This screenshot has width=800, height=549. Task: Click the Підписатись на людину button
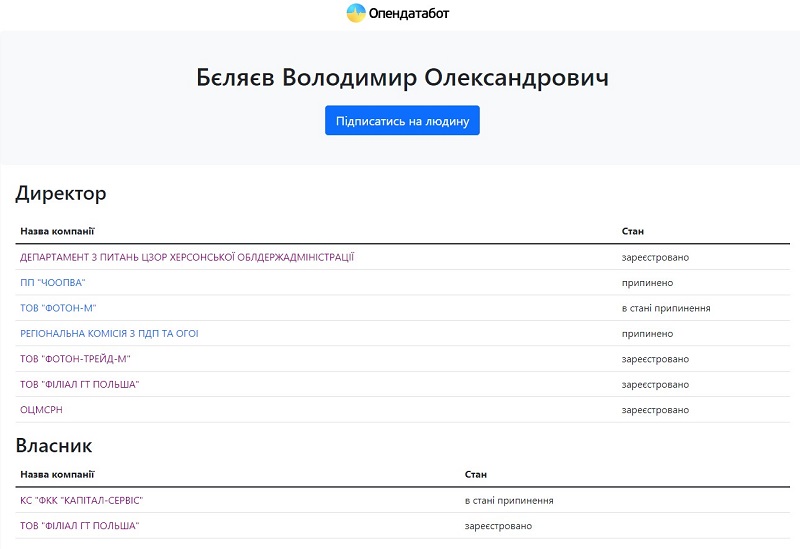(x=402, y=120)
